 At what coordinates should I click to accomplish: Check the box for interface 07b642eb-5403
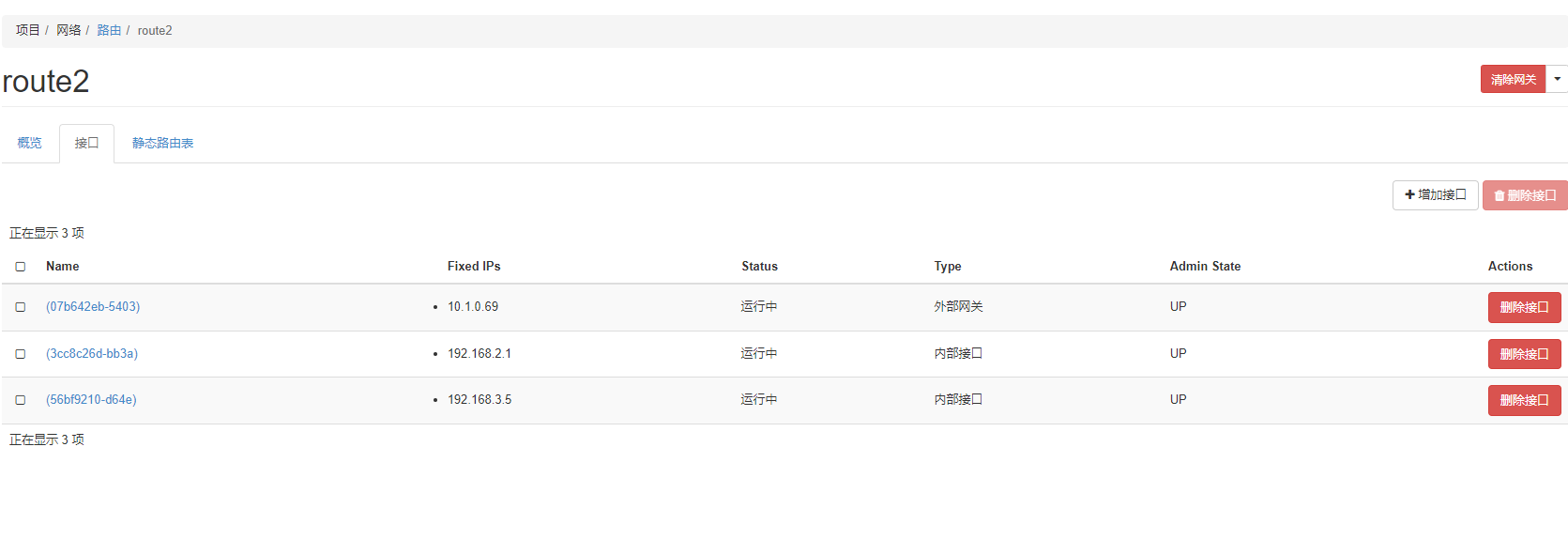(21, 307)
